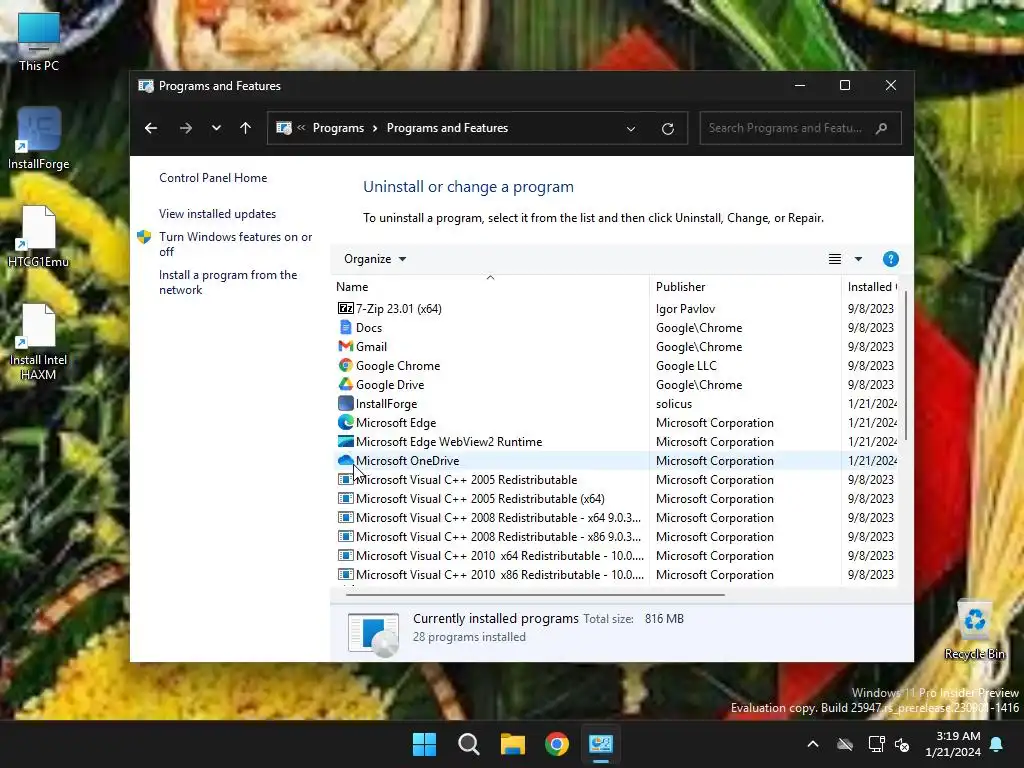This screenshot has width=1024, height=768.
Task: Click the Refresh button in address bar
Action: [x=667, y=129]
